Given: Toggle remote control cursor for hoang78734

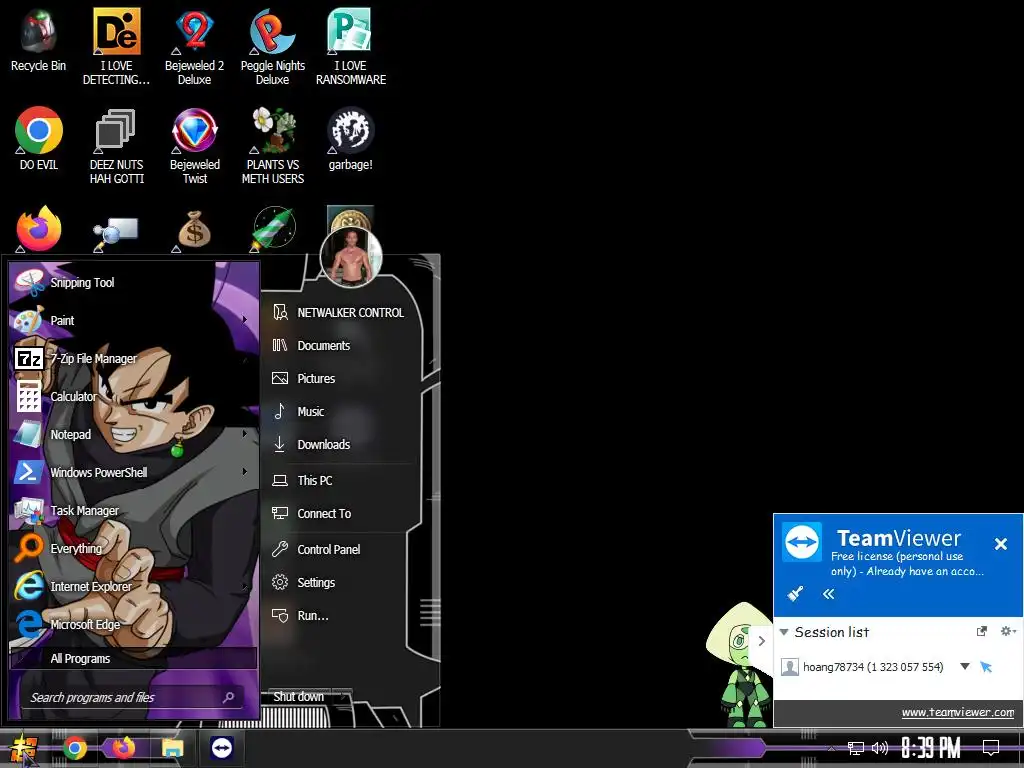Looking at the screenshot, I should pos(986,667).
